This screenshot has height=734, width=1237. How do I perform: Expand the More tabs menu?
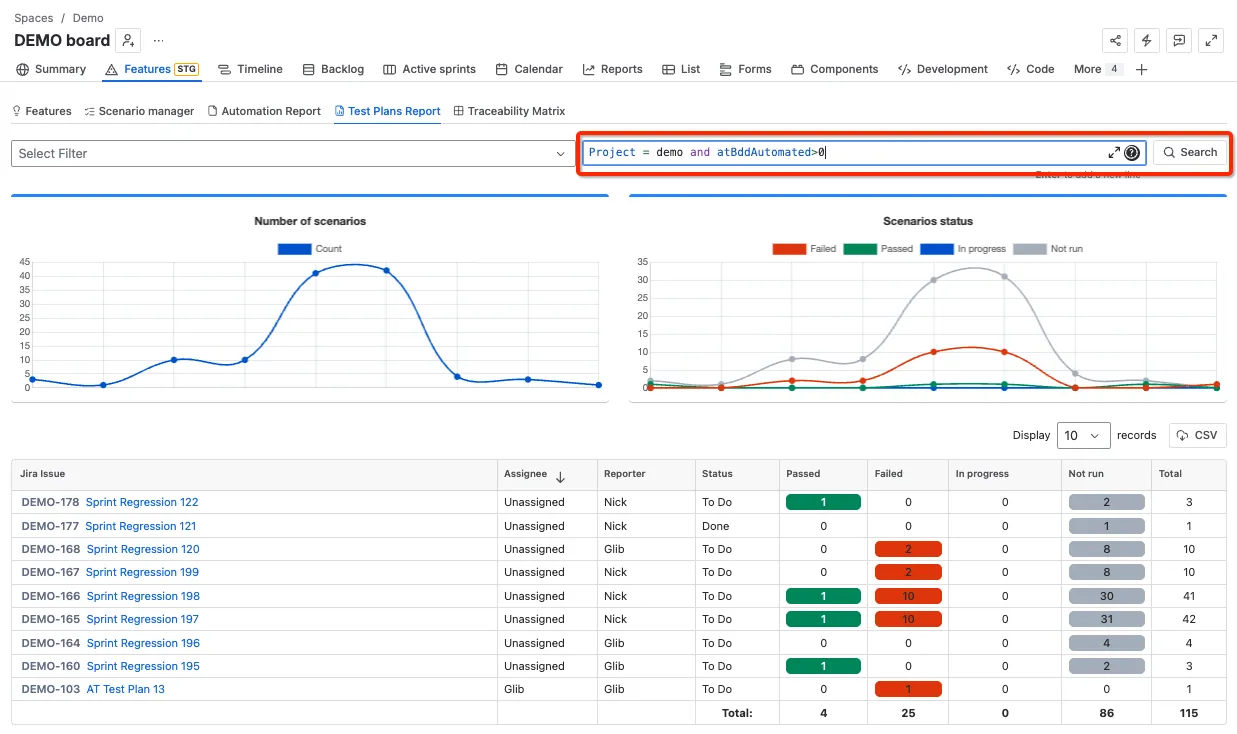1097,69
